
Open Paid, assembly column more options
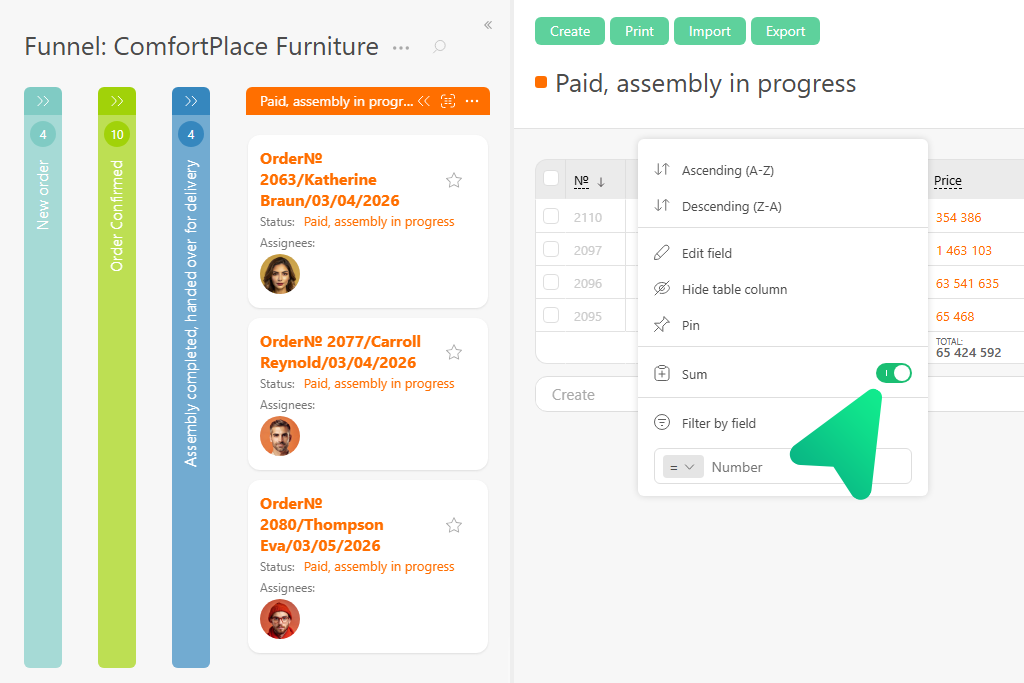tap(472, 101)
